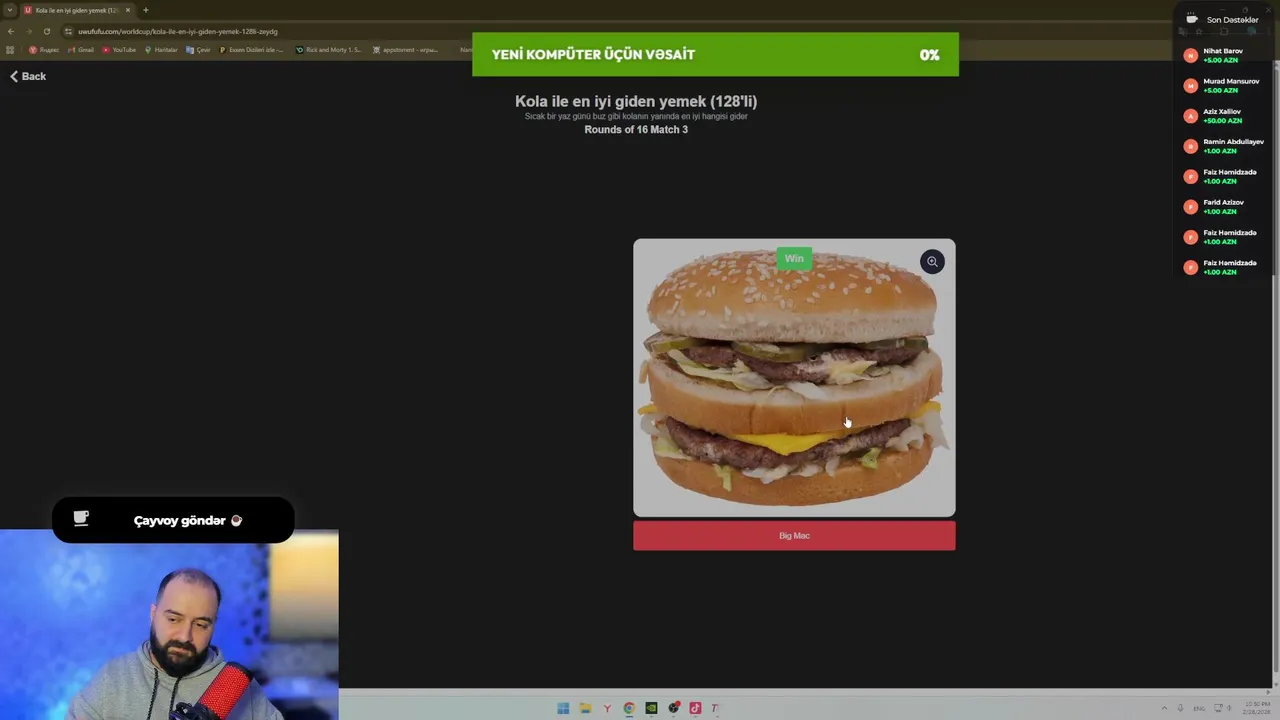
Task: Click the green Win badge
Action: (794, 259)
